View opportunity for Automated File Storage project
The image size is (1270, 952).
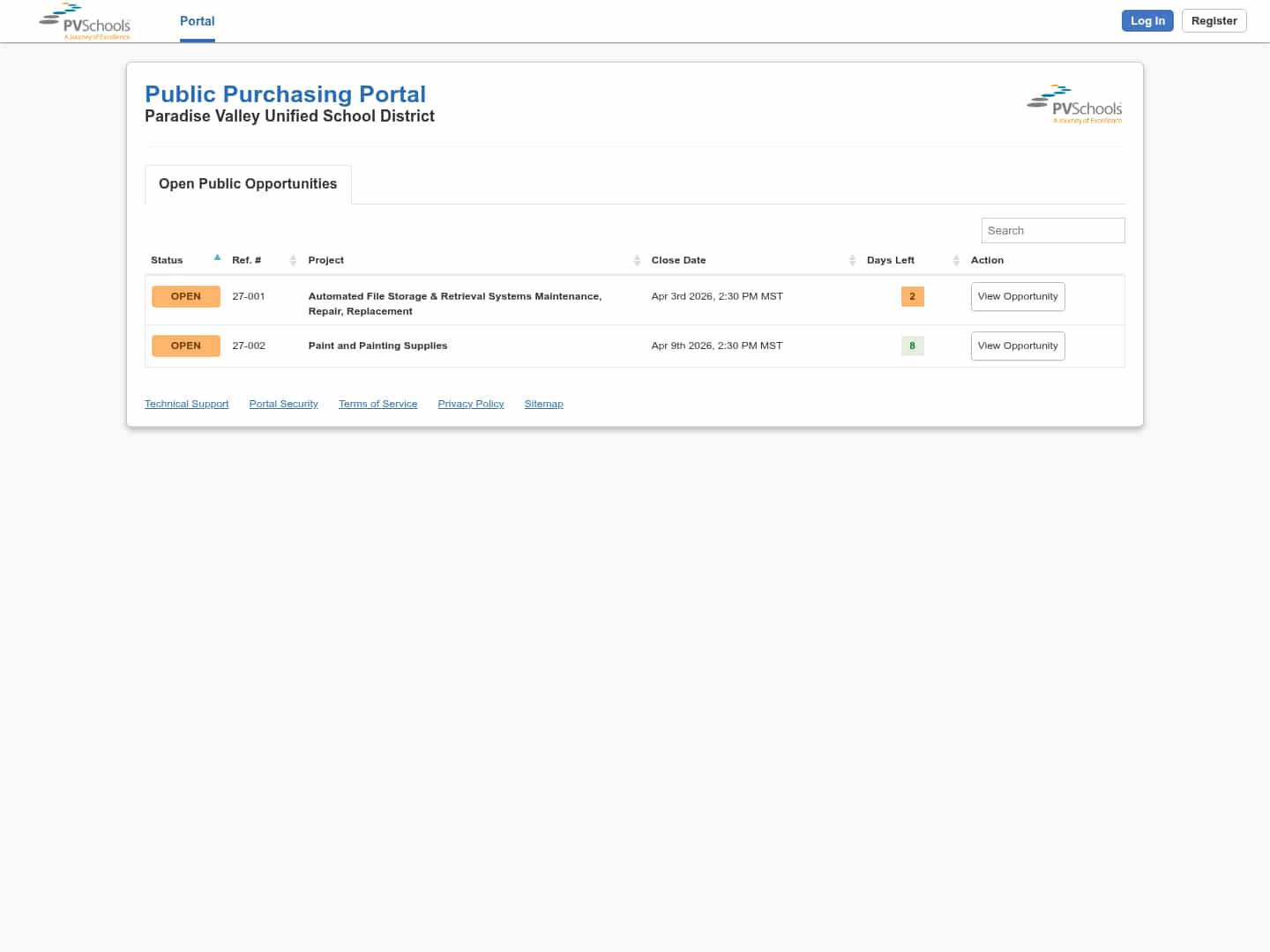click(1017, 297)
